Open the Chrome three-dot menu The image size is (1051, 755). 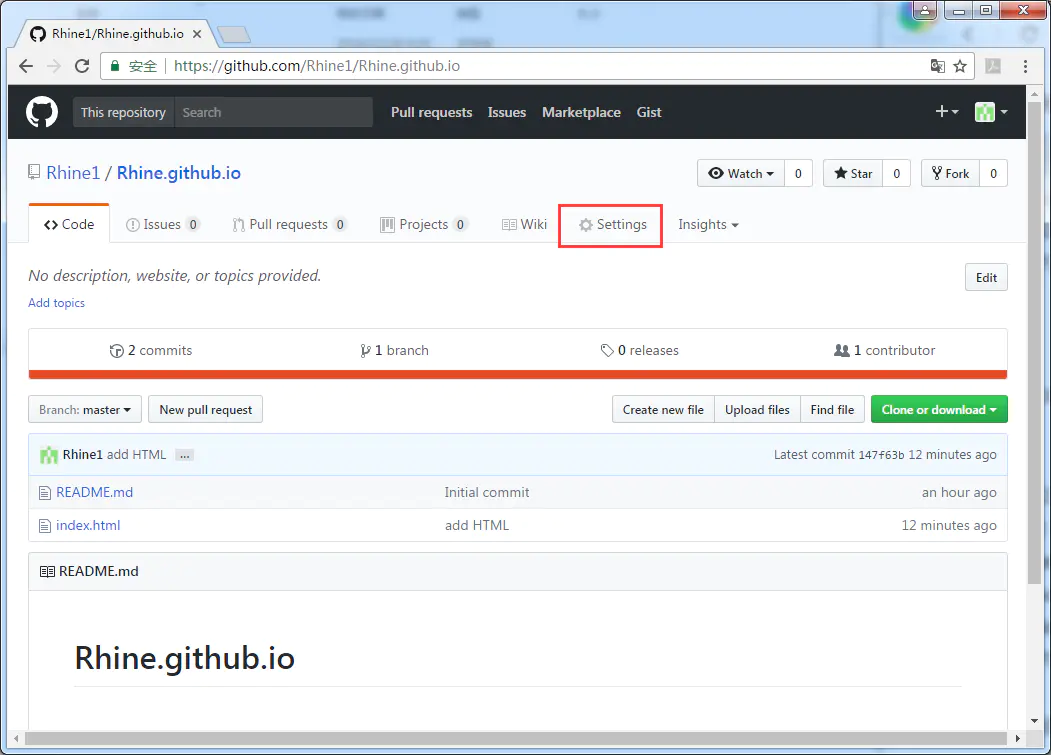pos(1025,66)
